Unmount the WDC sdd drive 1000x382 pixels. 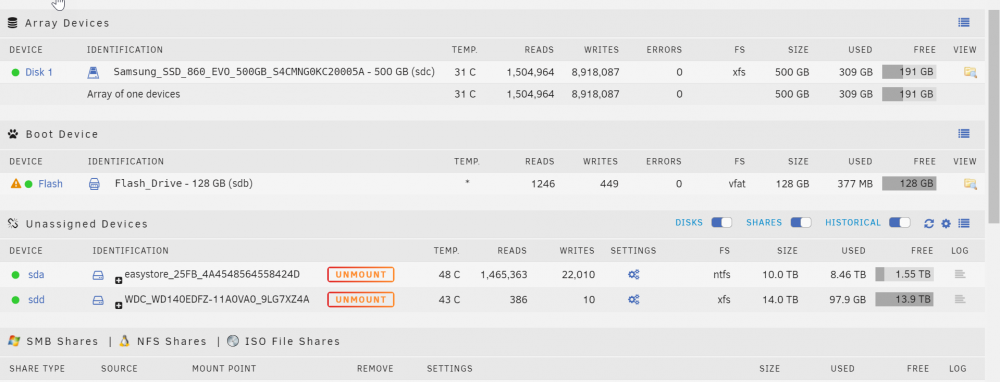tap(361, 299)
